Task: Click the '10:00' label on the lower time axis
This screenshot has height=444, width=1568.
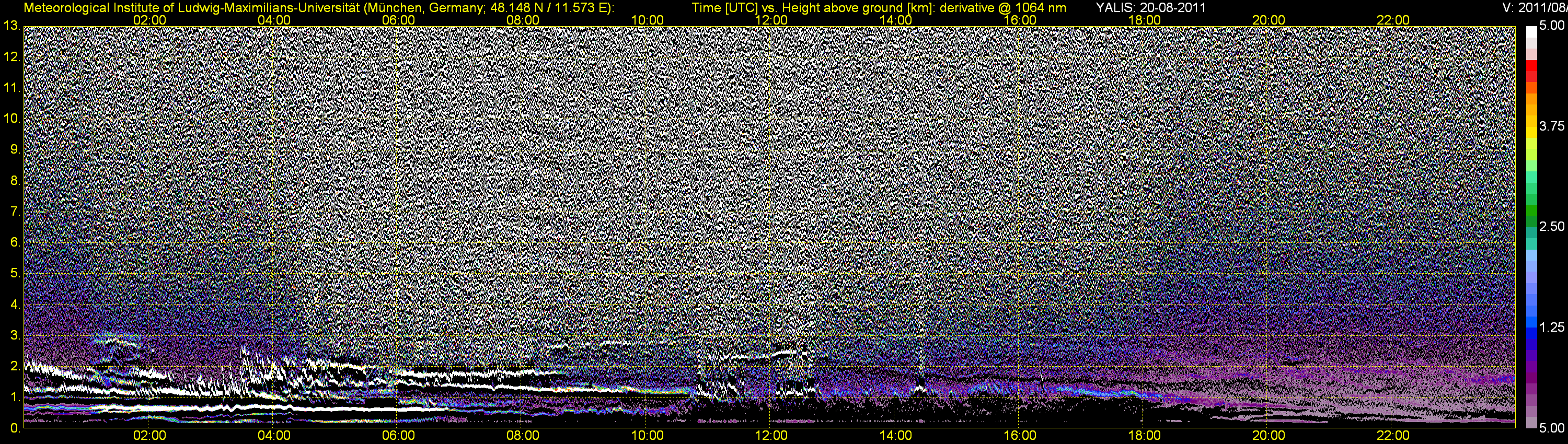Action: tap(647, 436)
